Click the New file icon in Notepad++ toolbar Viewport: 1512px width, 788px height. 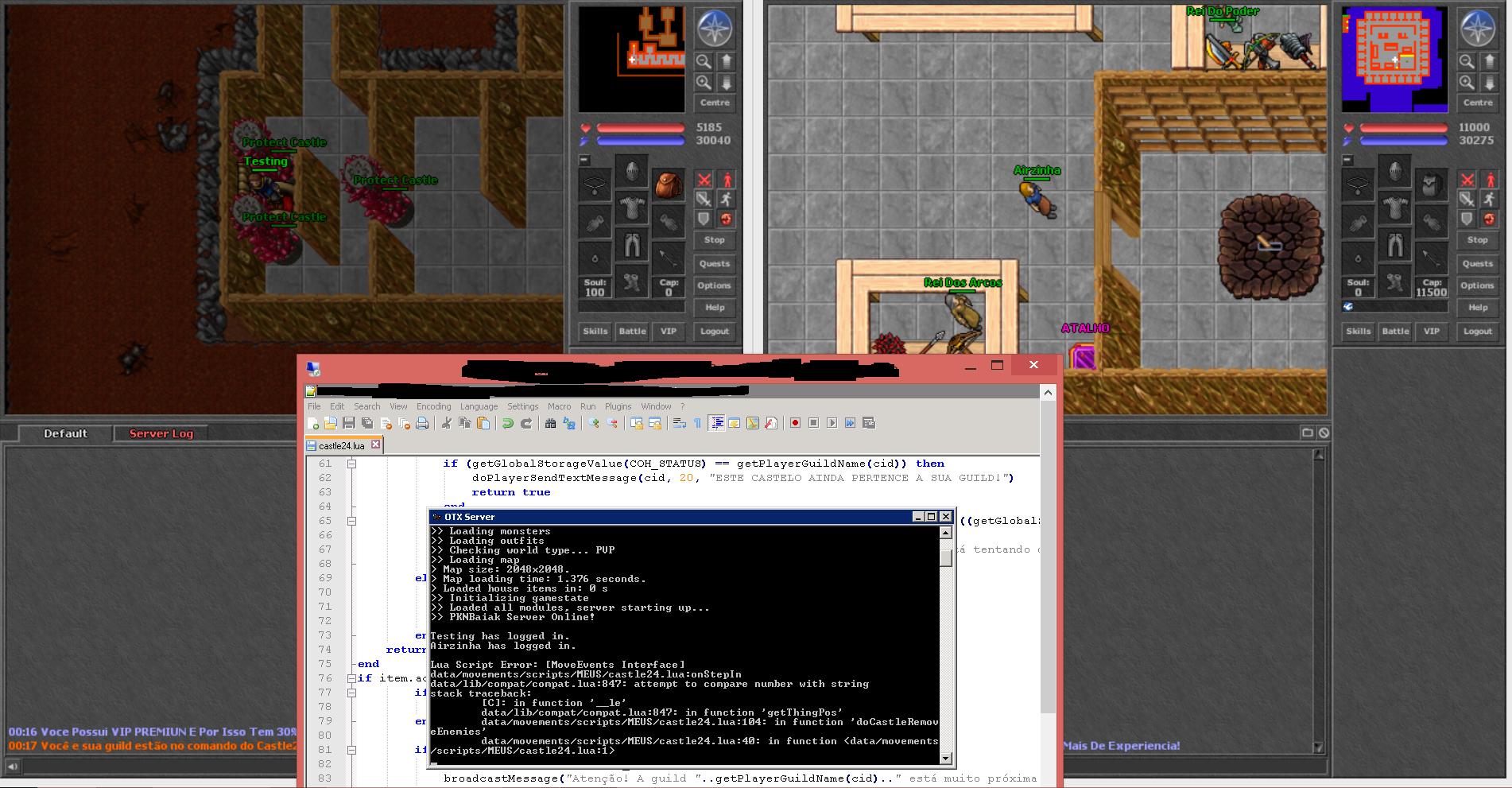[x=312, y=423]
